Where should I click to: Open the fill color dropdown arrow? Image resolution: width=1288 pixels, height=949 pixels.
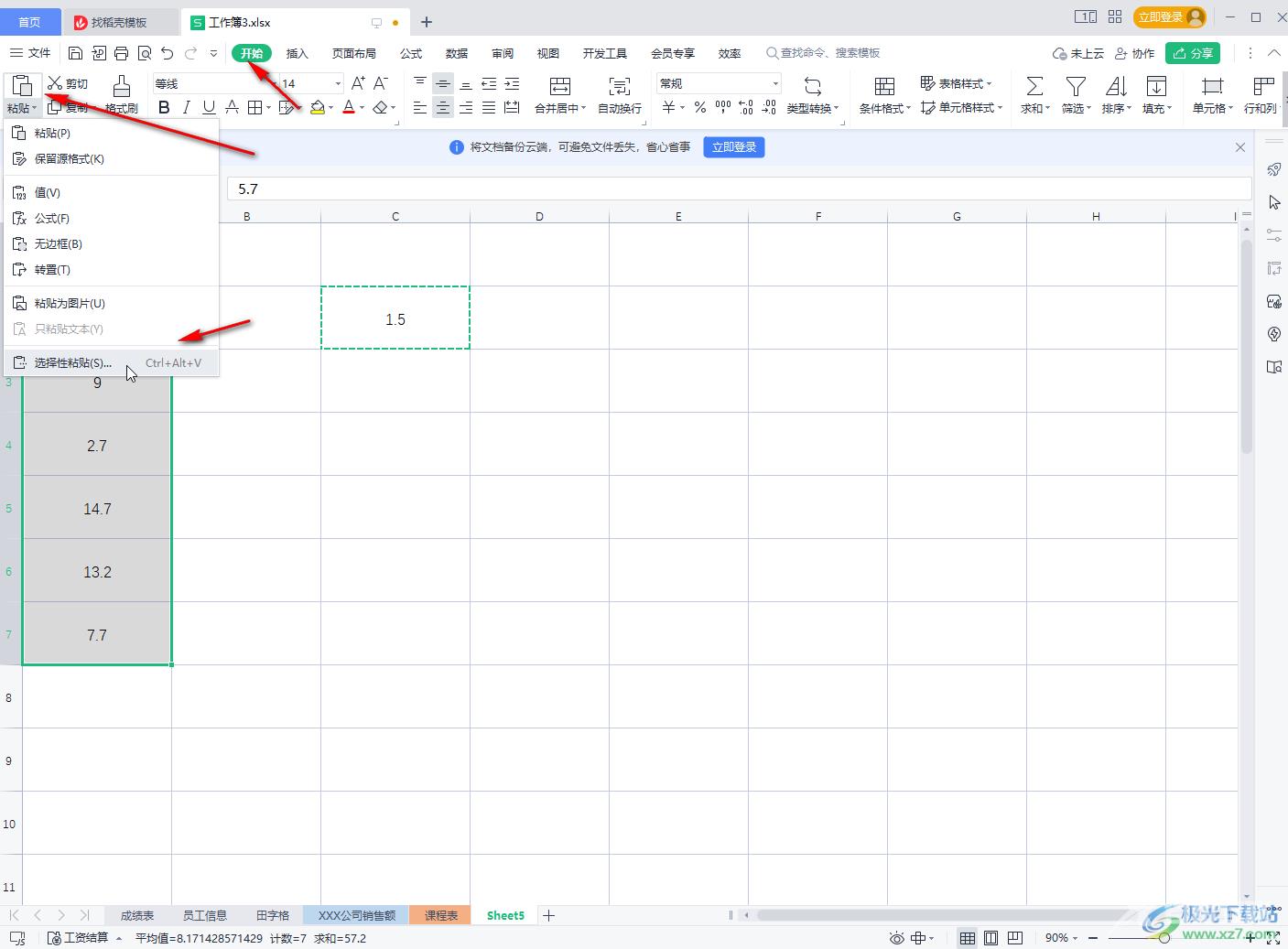tap(330, 108)
